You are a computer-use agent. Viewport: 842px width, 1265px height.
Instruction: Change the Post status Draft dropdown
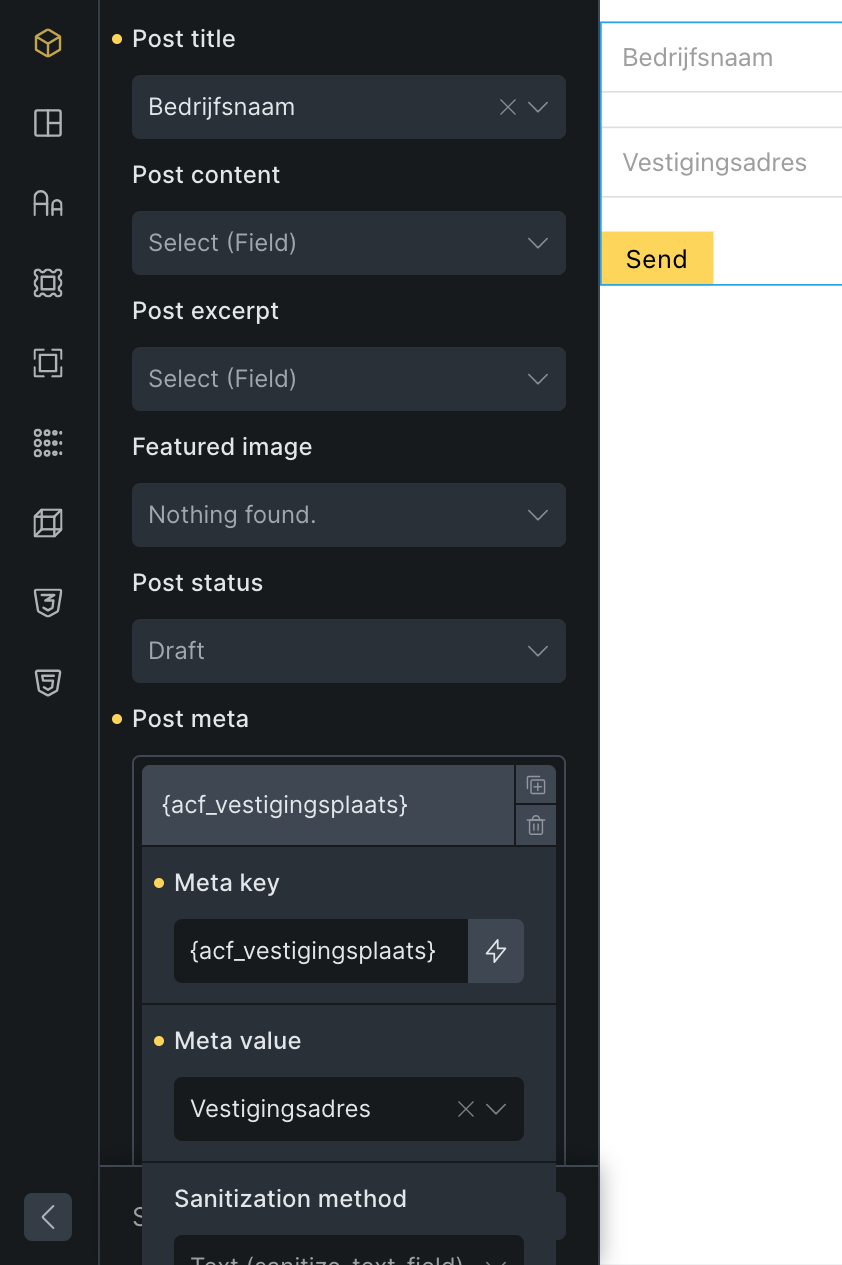[x=348, y=651]
